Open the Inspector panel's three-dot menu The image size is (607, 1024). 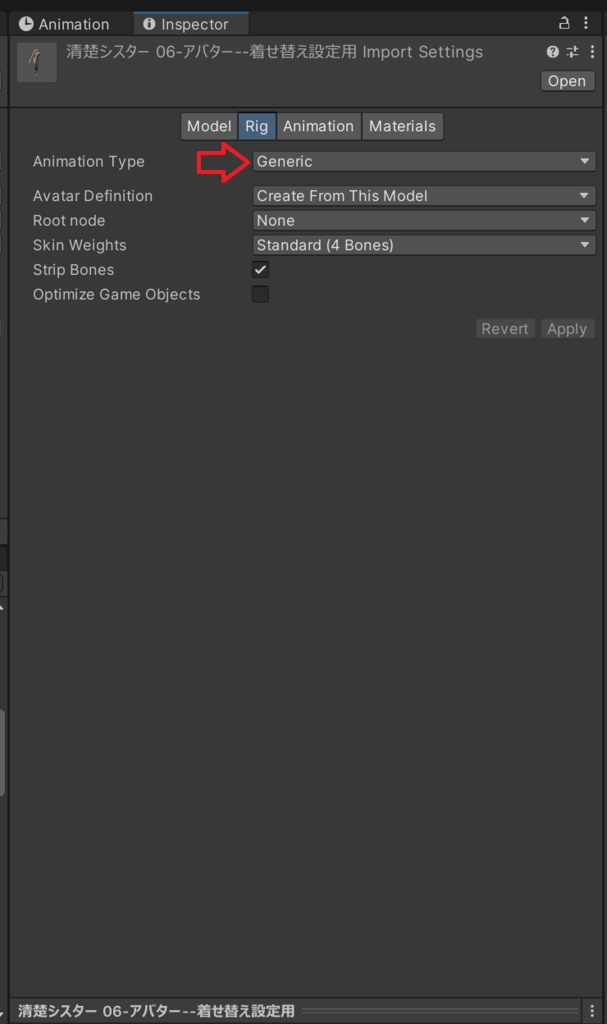586,24
